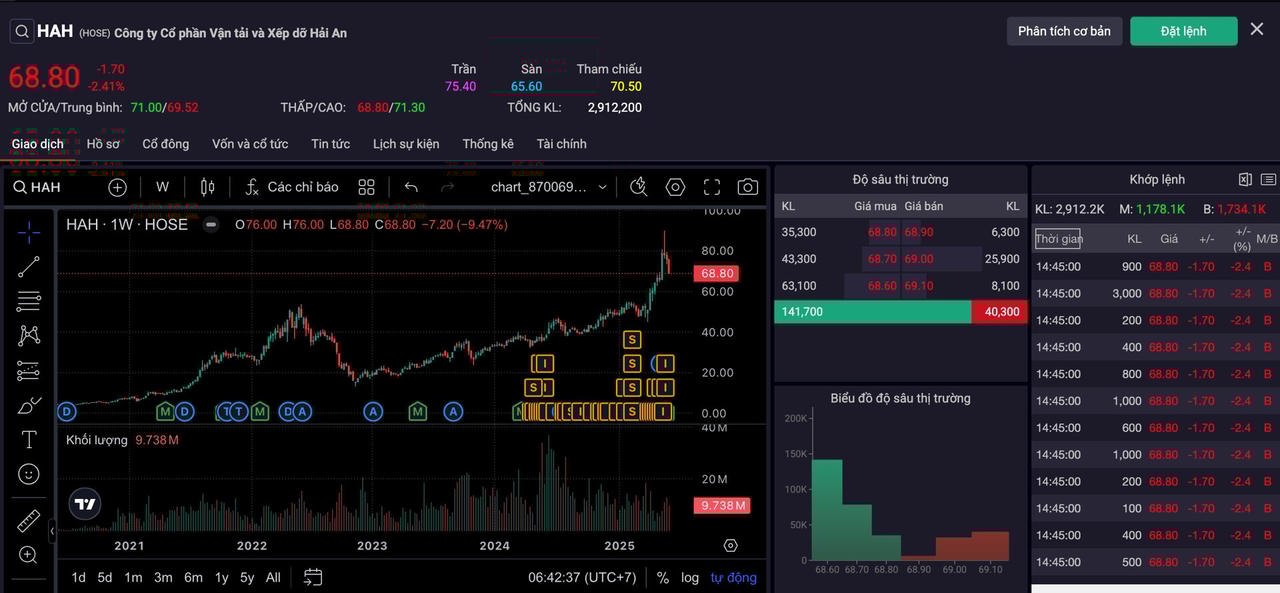Image resolution: width=1280 pixels, height=593 pixels.
Task: Open the emoji sticker tool
Action: point(29,474)
